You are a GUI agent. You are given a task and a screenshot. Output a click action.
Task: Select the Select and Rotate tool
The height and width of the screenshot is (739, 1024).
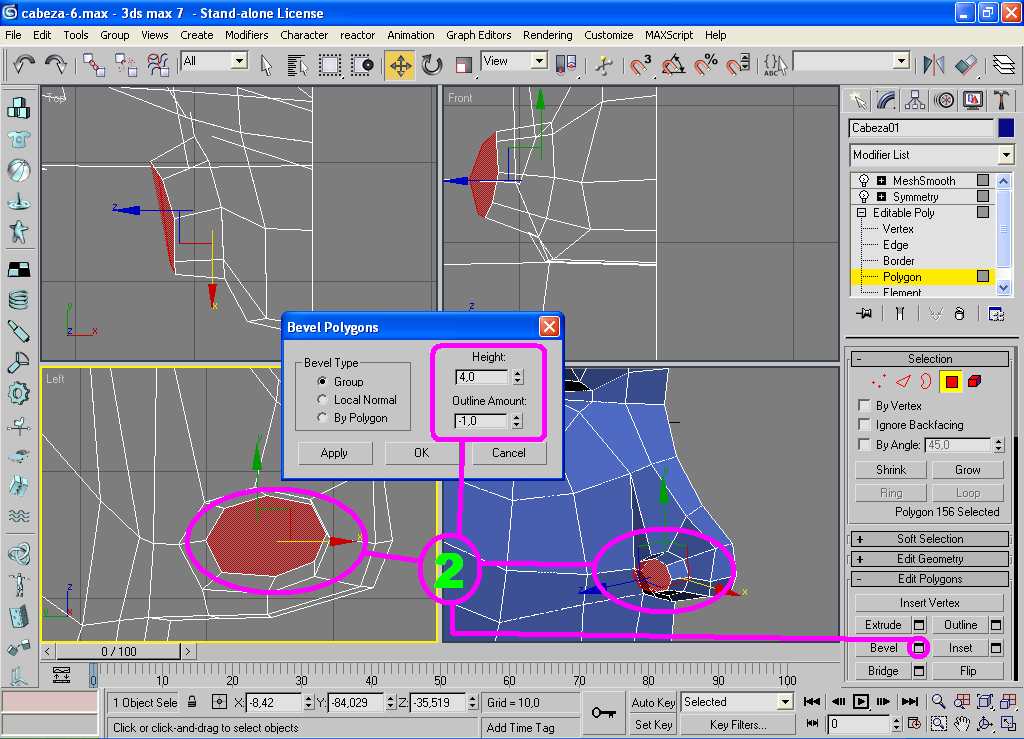[x=432, y=65]
